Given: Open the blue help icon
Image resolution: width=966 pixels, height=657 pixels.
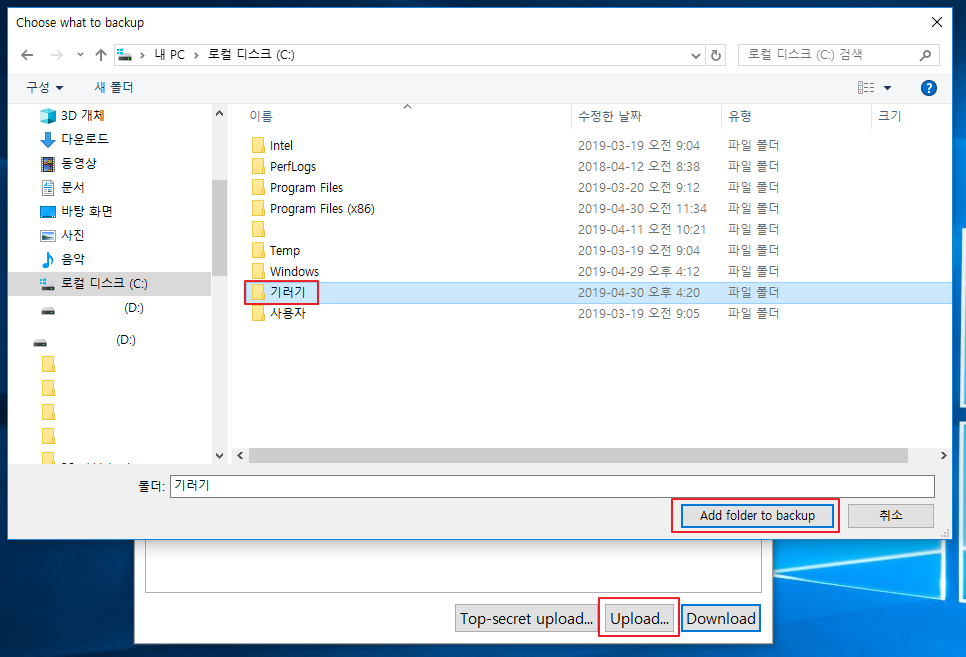Looking at the screenshot, I should click(x=928, y=88).
